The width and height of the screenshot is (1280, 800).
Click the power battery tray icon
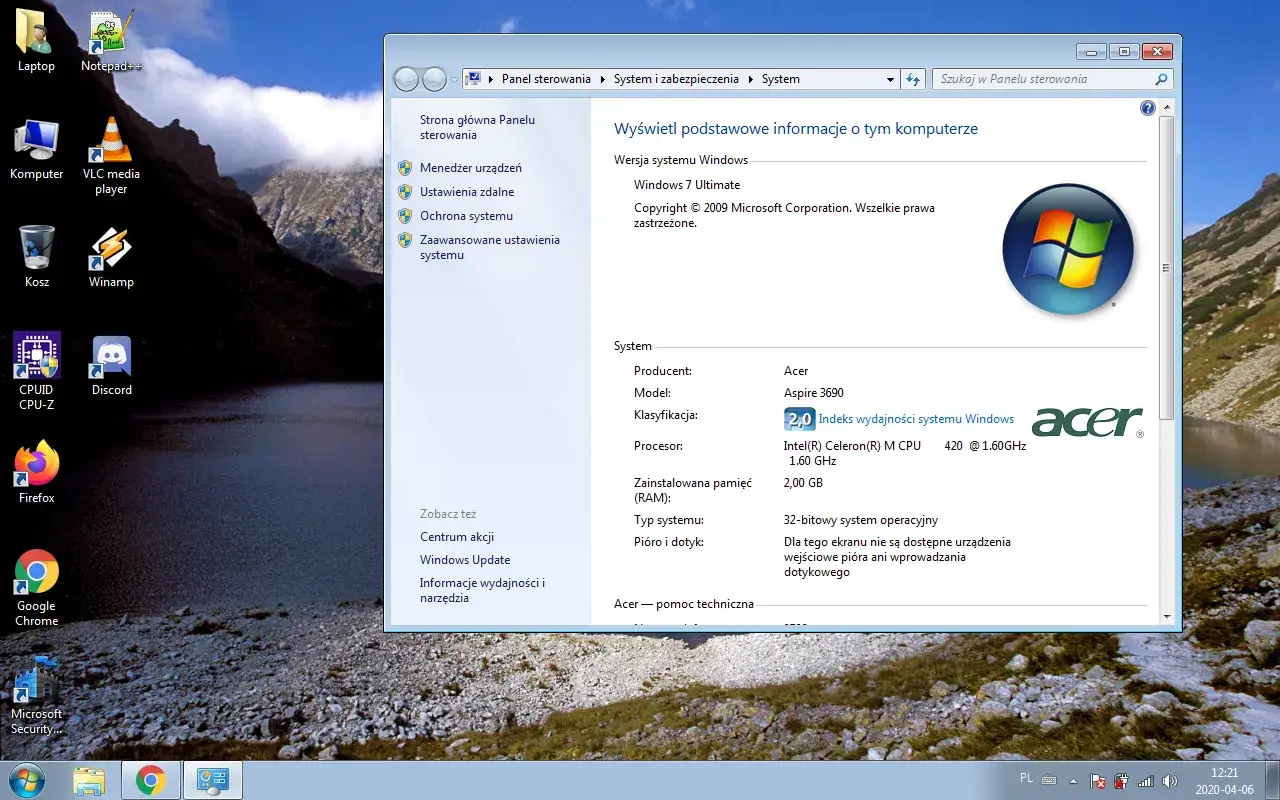[x=1121, y=781]
